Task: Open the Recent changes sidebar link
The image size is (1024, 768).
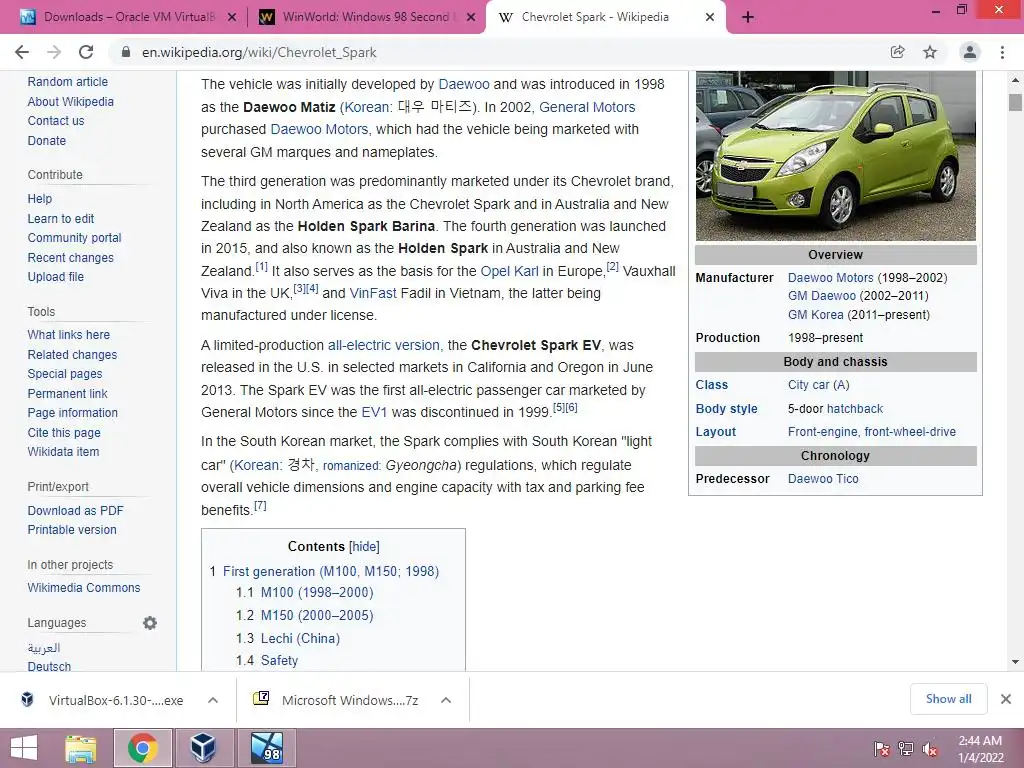Action: 71,257
